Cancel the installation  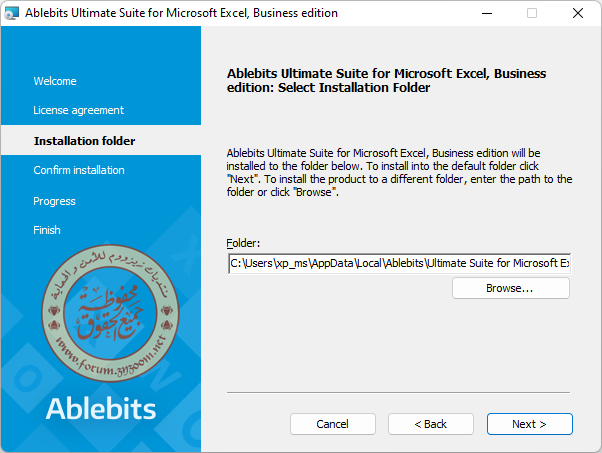pos(332,424)
